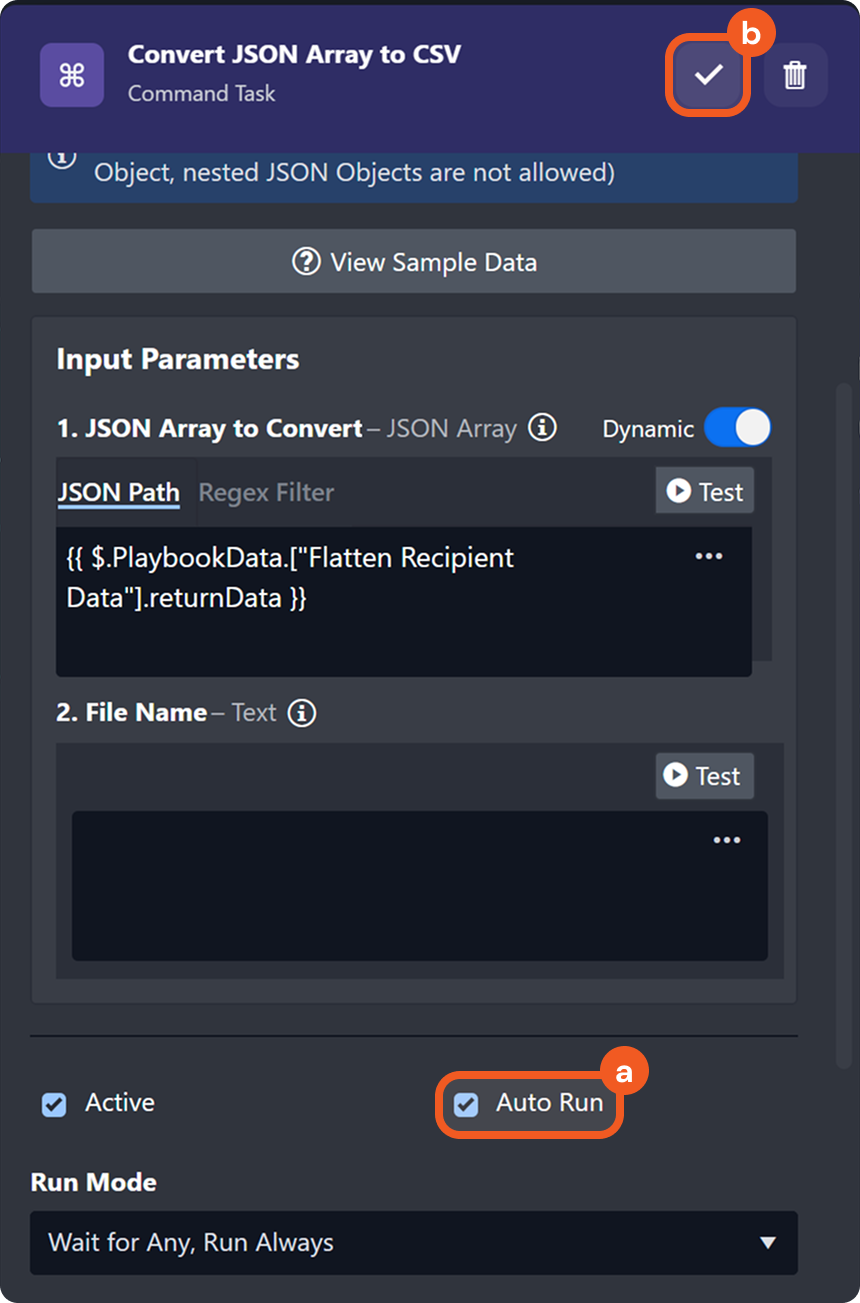
Task: Open the Run Mode dropdown
Action: pos(413,1243)
